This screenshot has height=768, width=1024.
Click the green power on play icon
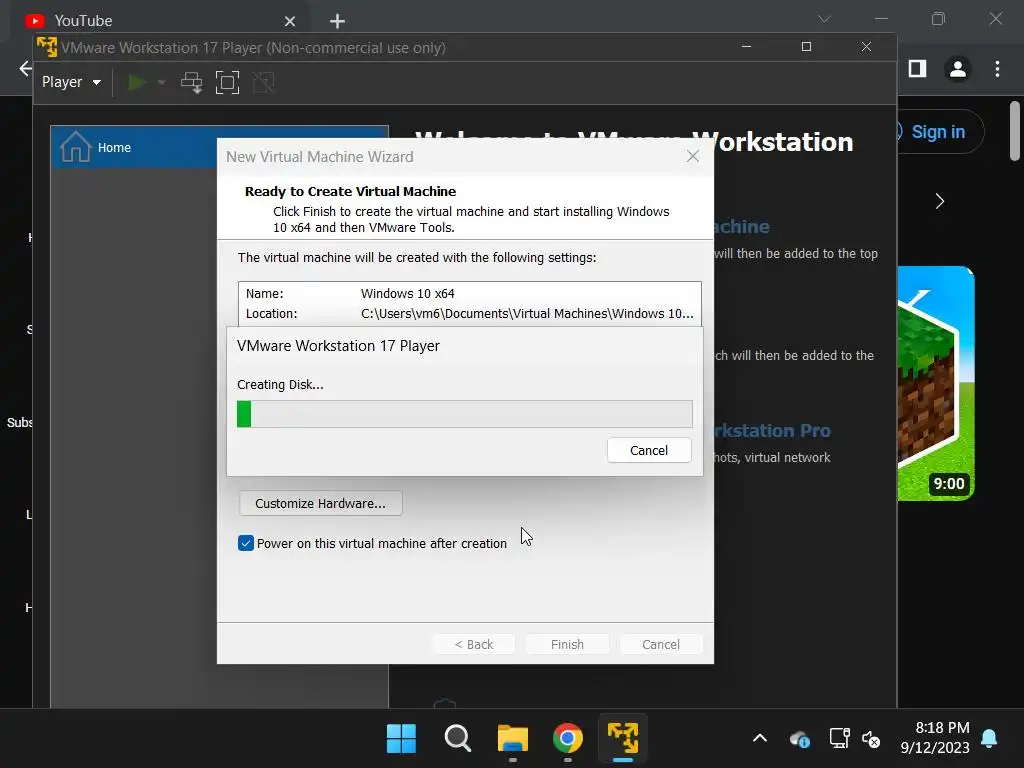click(x=137, y=82)
